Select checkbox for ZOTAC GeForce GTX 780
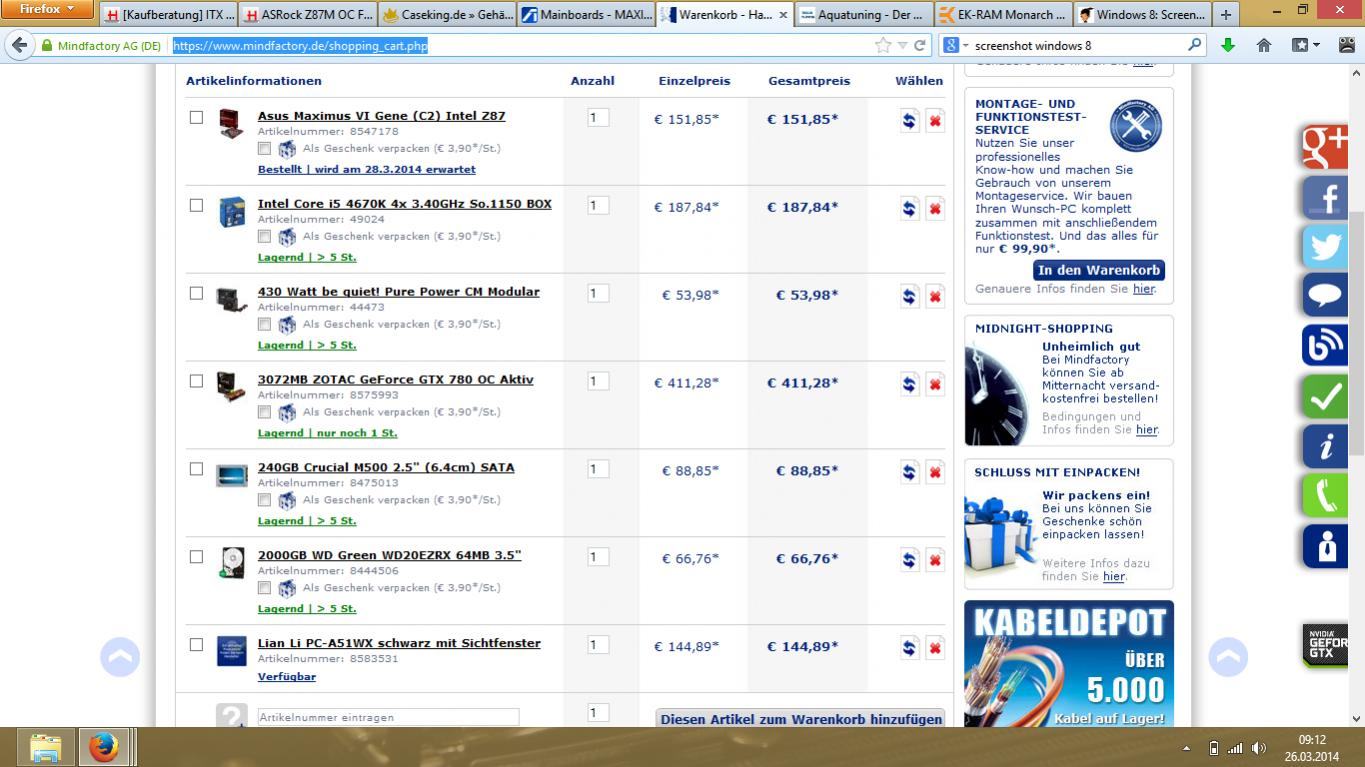 point(196,381)
